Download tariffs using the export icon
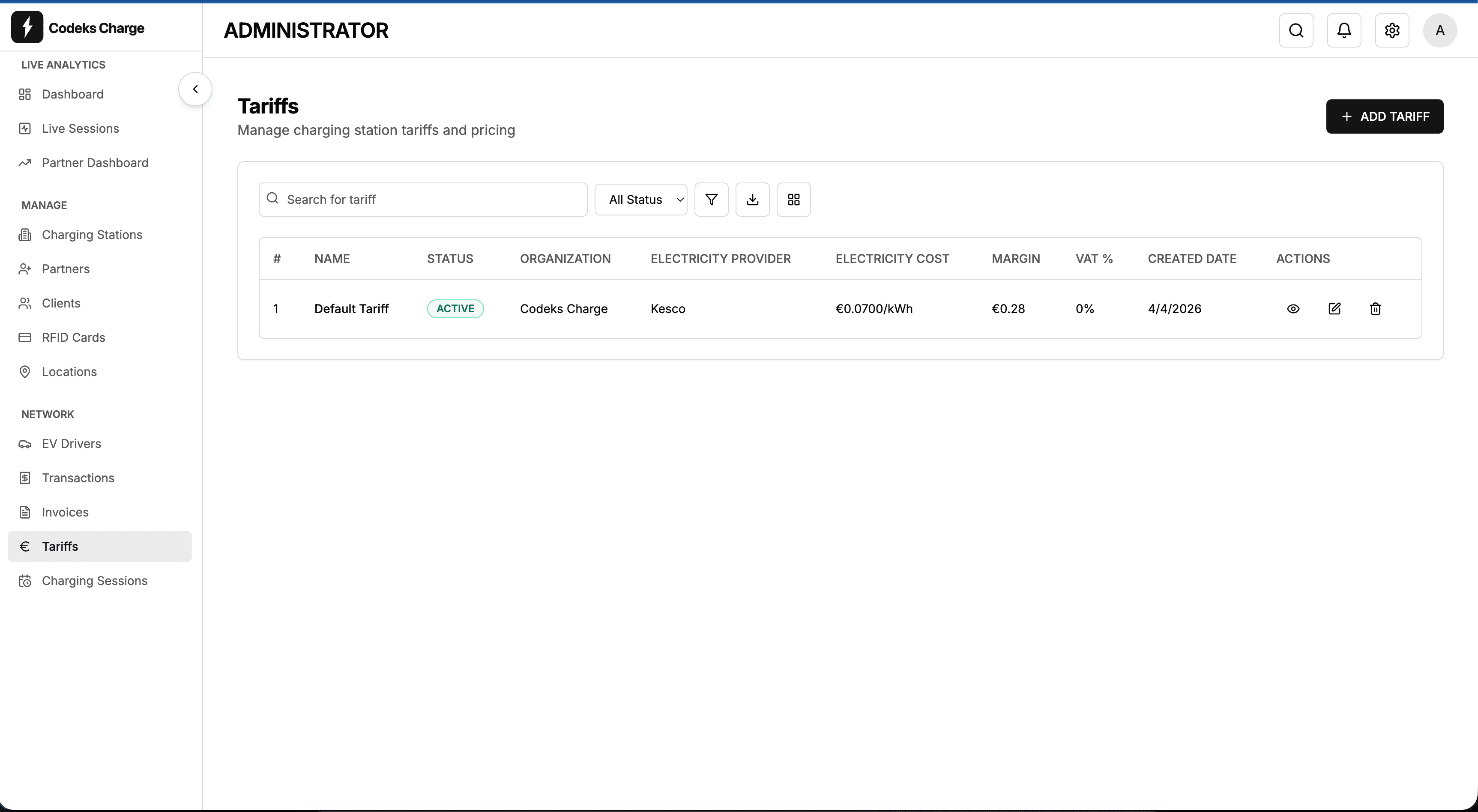The height and width of the screenshot is (812, 1478). (x=752, y=199)
